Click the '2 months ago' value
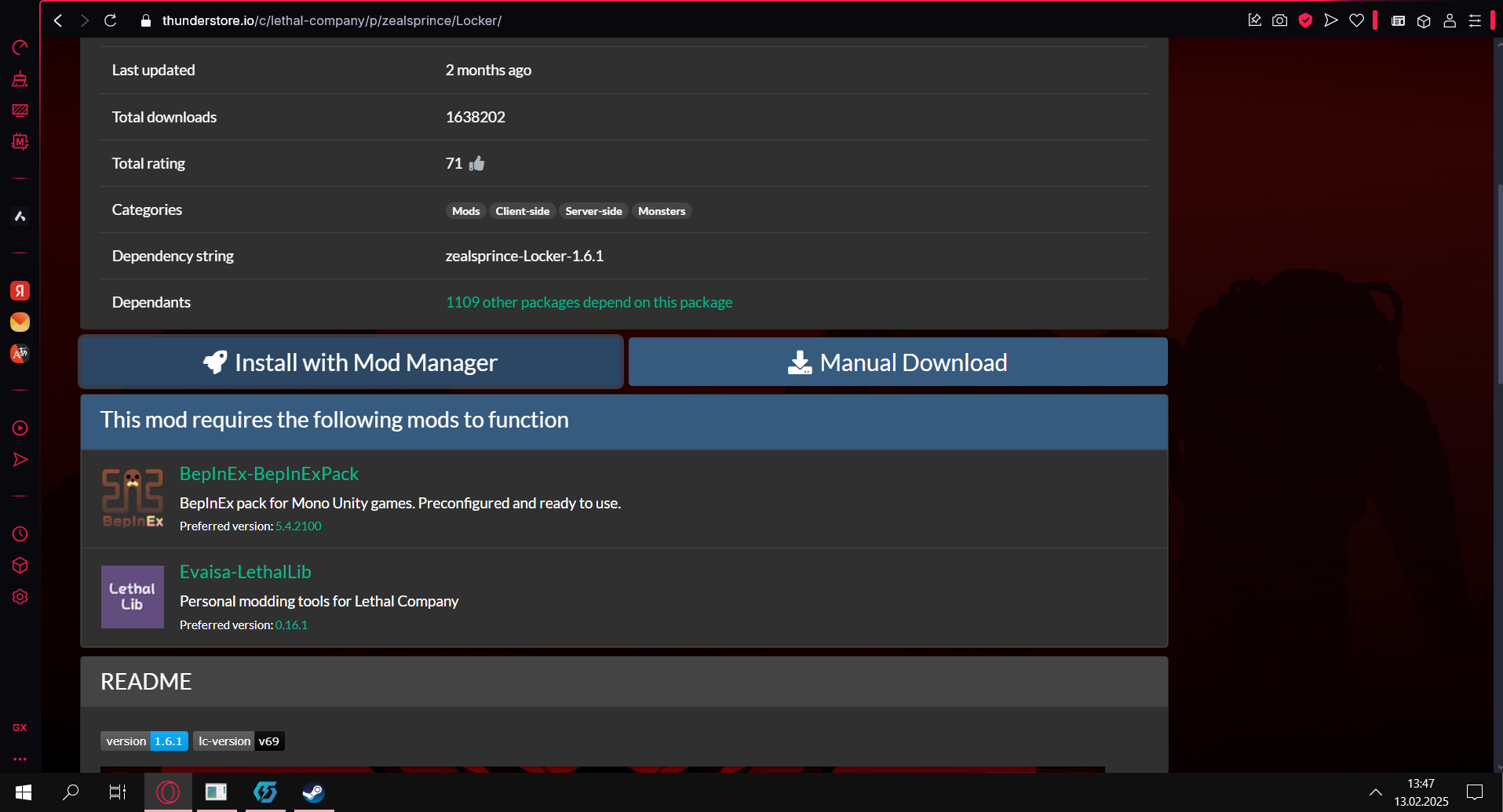1503x812 pixels. 488,70
